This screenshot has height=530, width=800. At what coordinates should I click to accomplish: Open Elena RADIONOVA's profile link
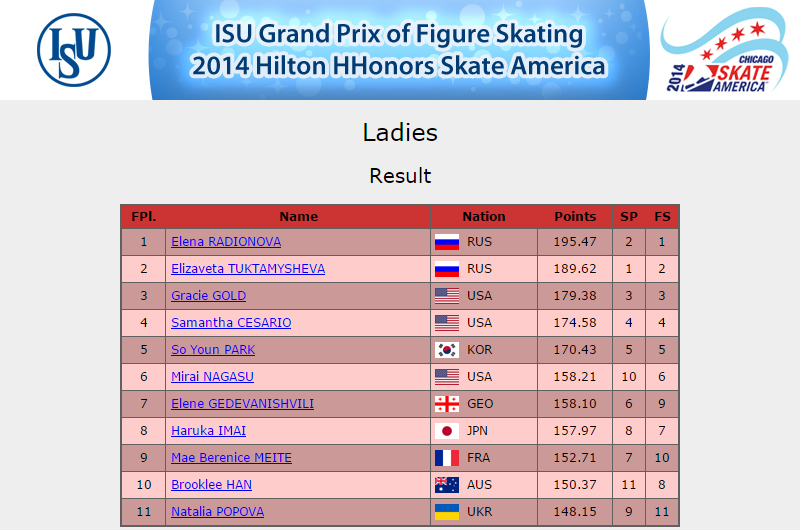[226, 242]
